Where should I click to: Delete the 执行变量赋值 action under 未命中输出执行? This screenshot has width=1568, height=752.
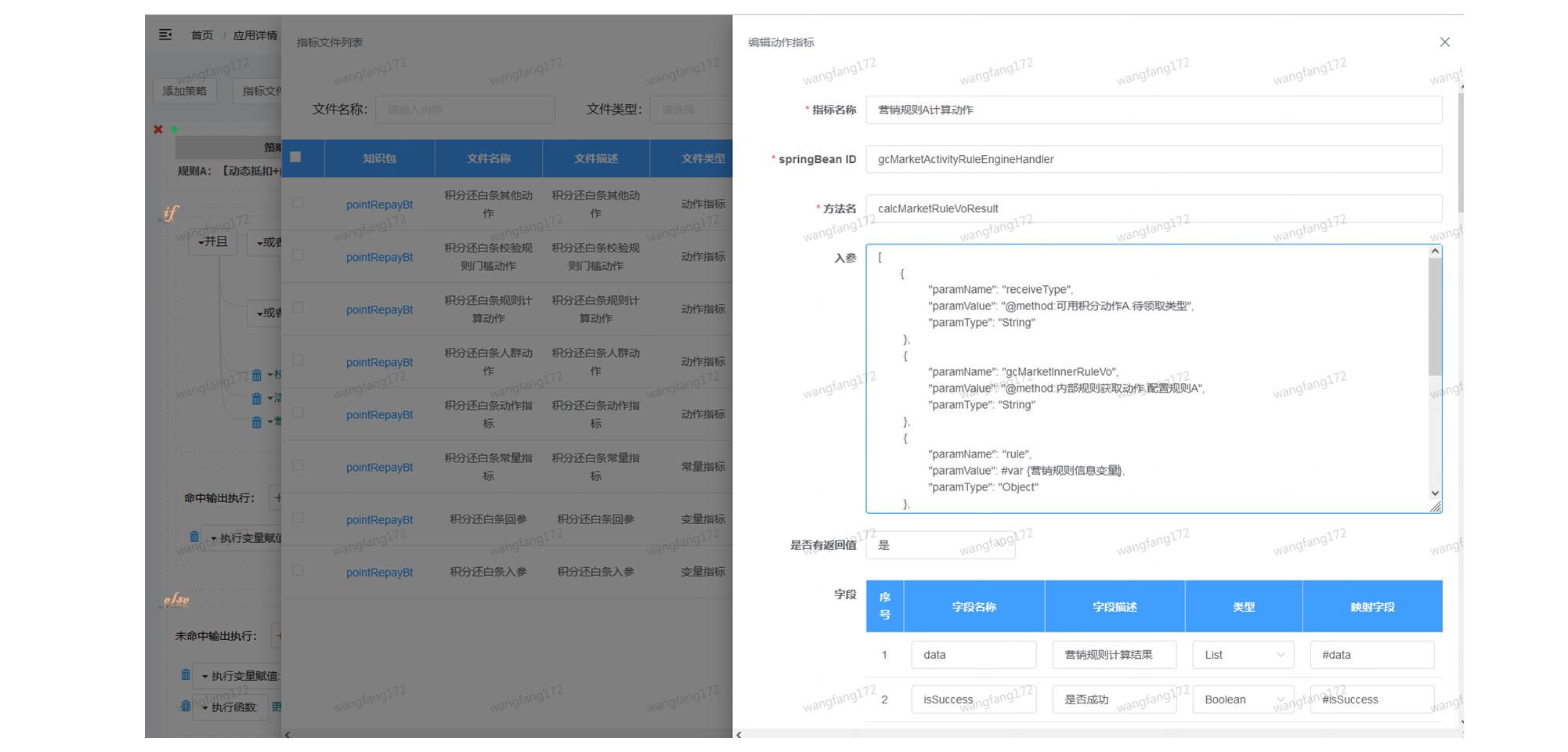(x=186, y=674)
